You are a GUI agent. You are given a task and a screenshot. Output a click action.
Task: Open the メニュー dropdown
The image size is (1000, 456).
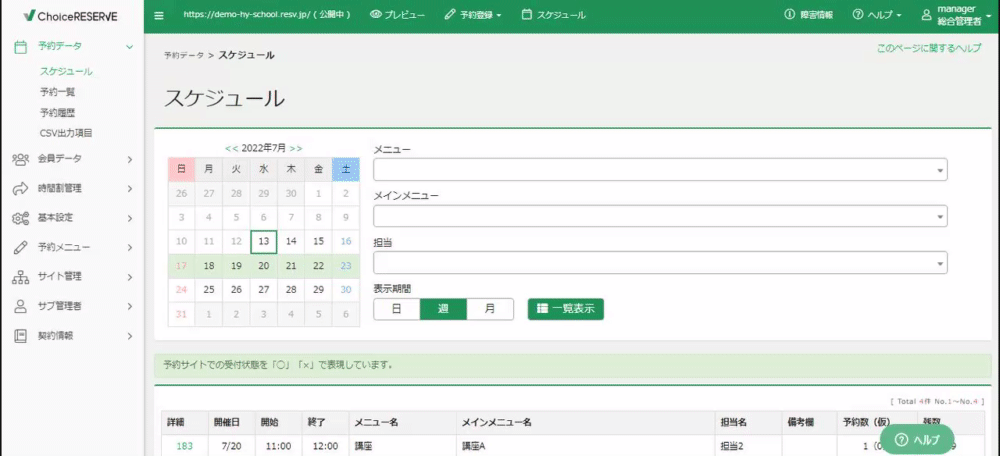point(660,170)
